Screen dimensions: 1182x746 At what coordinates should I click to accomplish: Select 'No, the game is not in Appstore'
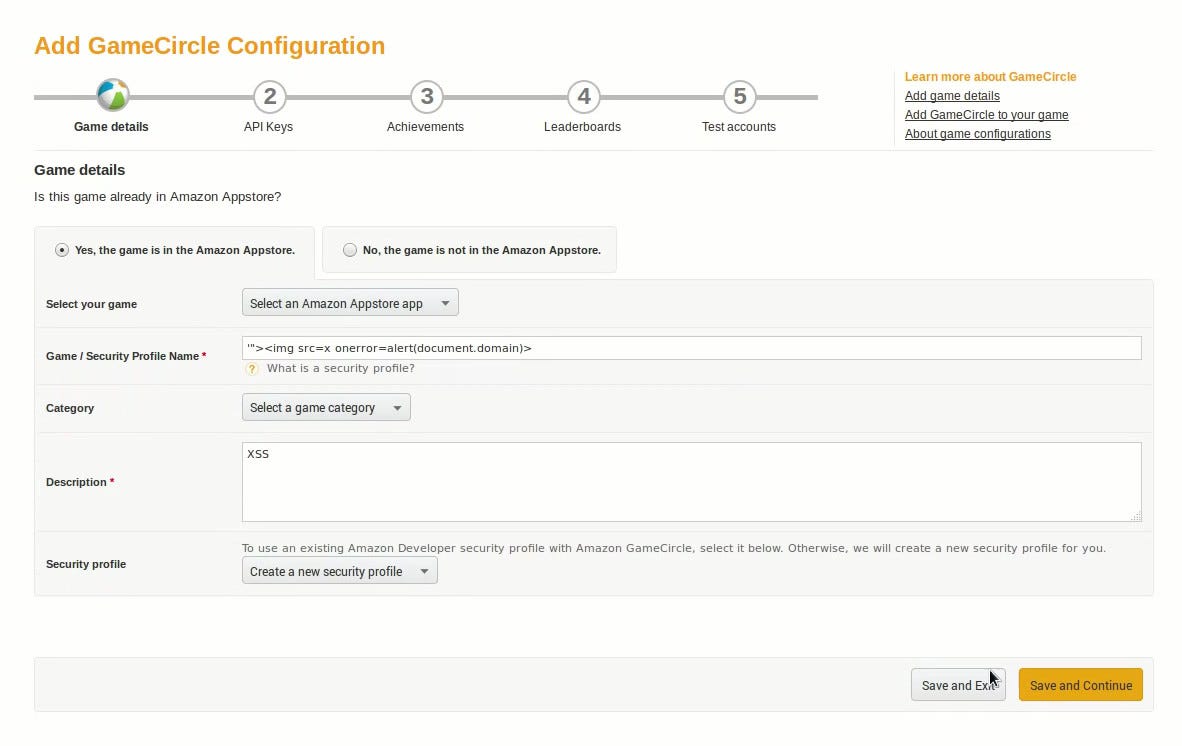tap(349, 250)
